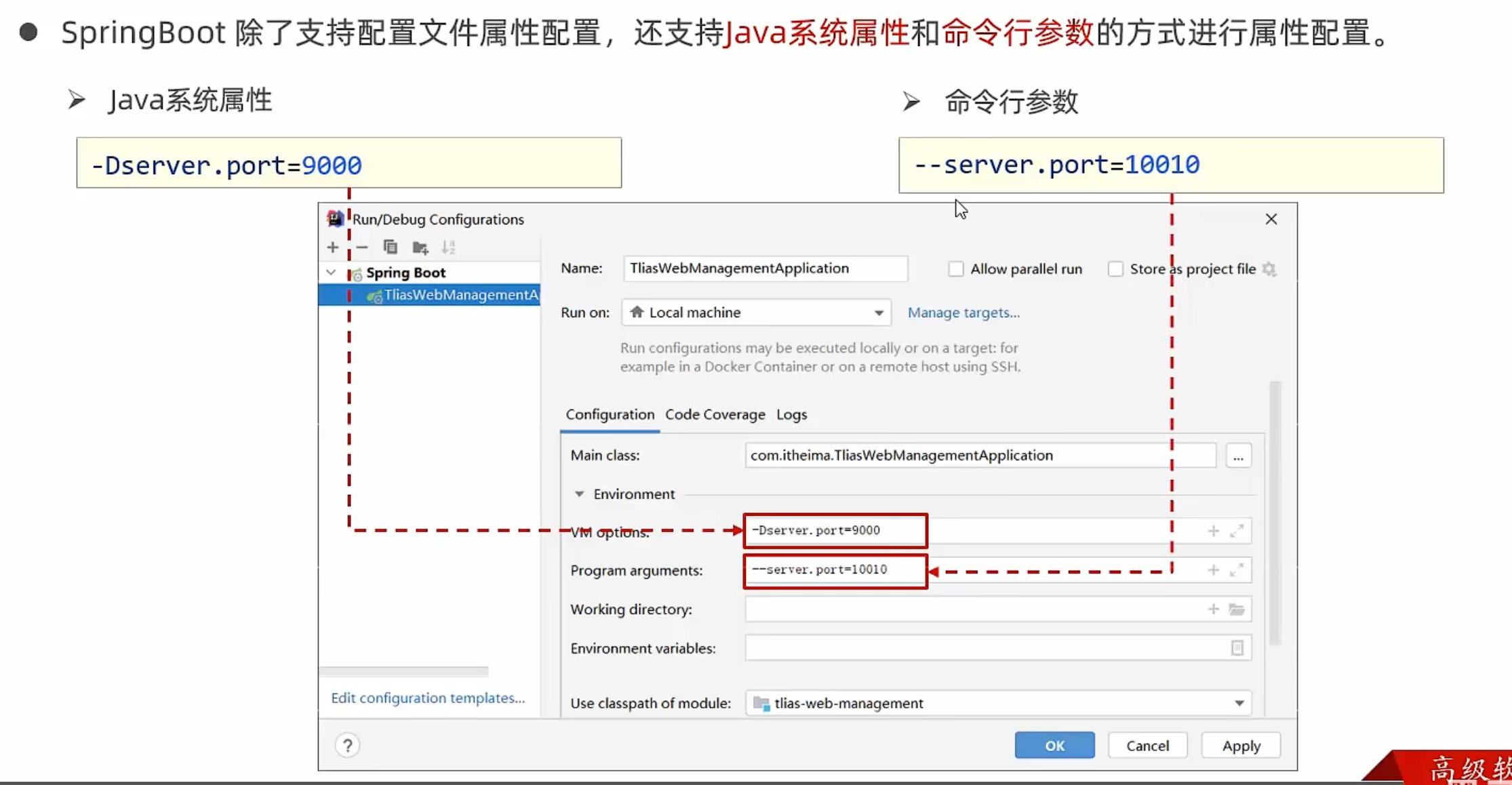This screenshot has height=785, width=1512.
Task: Click the Manage targets link
Action: tap(963, 313)
